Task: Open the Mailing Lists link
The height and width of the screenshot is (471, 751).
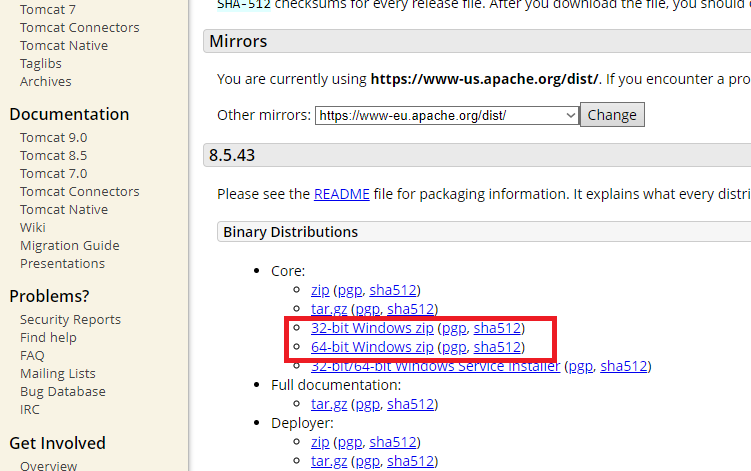Action: click(57, 374)
